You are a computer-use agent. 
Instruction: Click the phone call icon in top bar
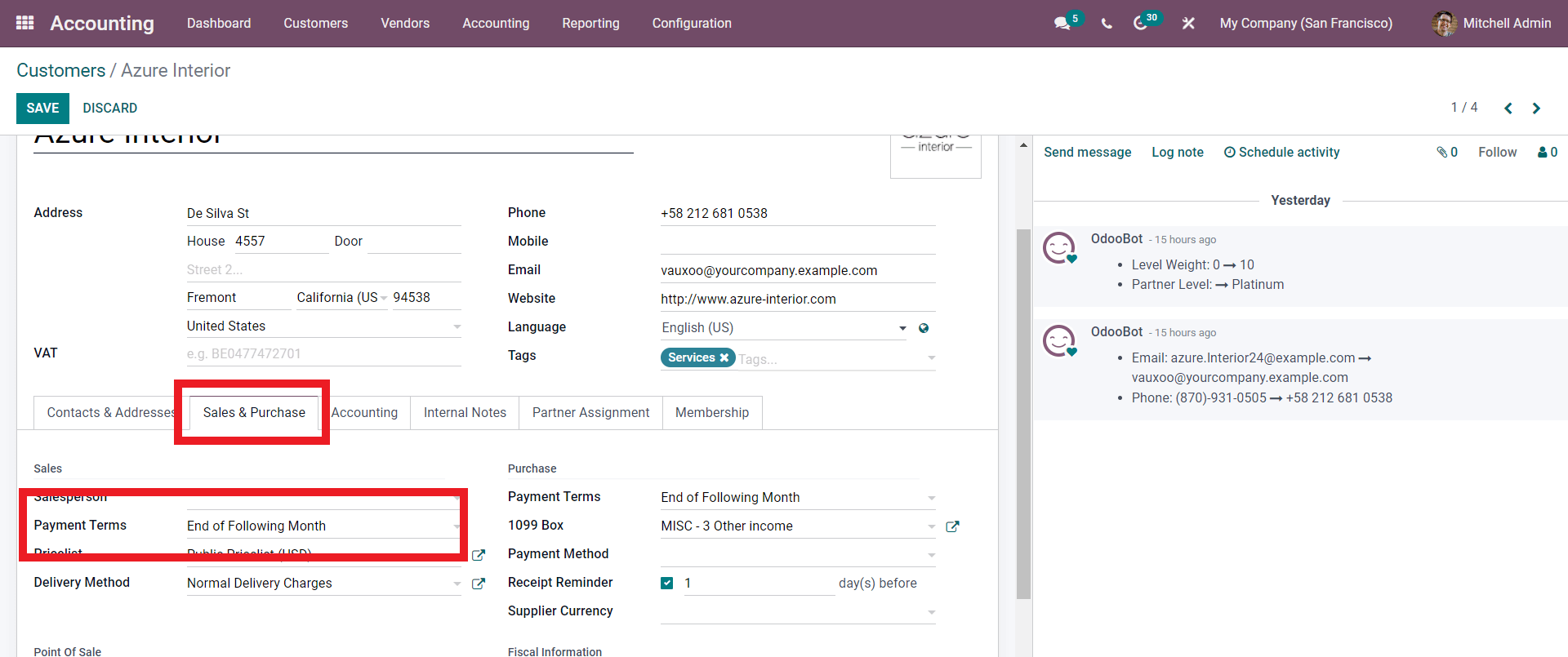1107,24
